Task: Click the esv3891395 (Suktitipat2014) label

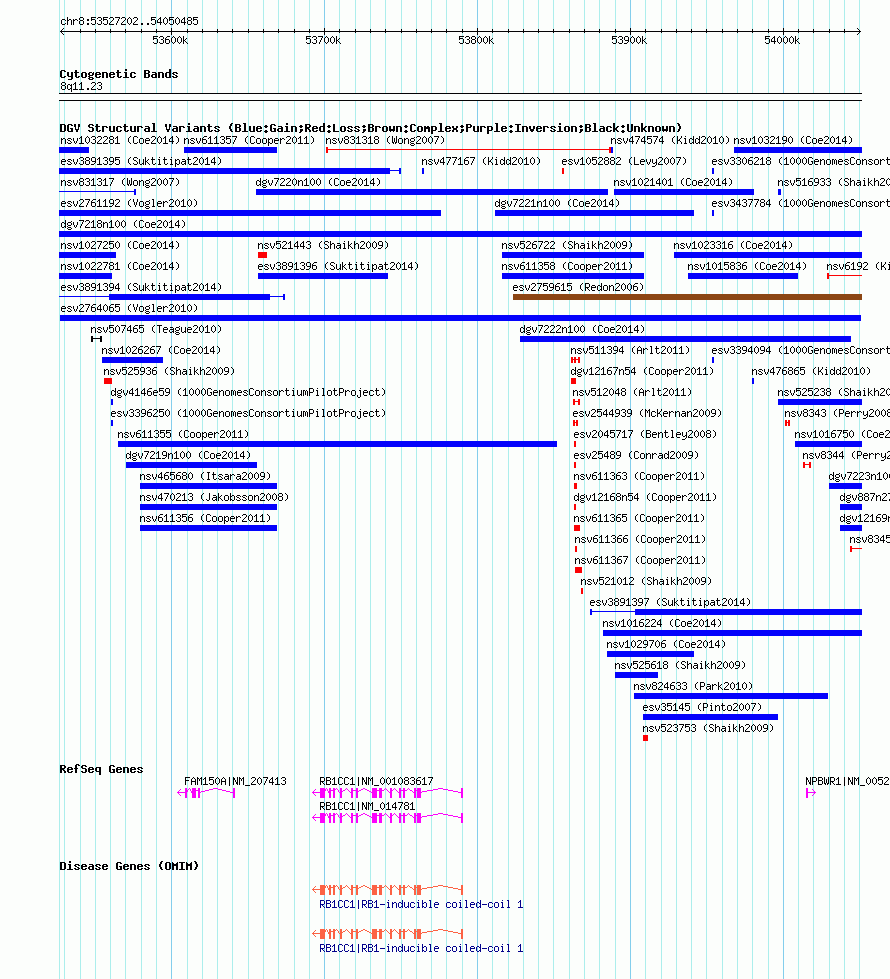Action: [x=141, y=161]
